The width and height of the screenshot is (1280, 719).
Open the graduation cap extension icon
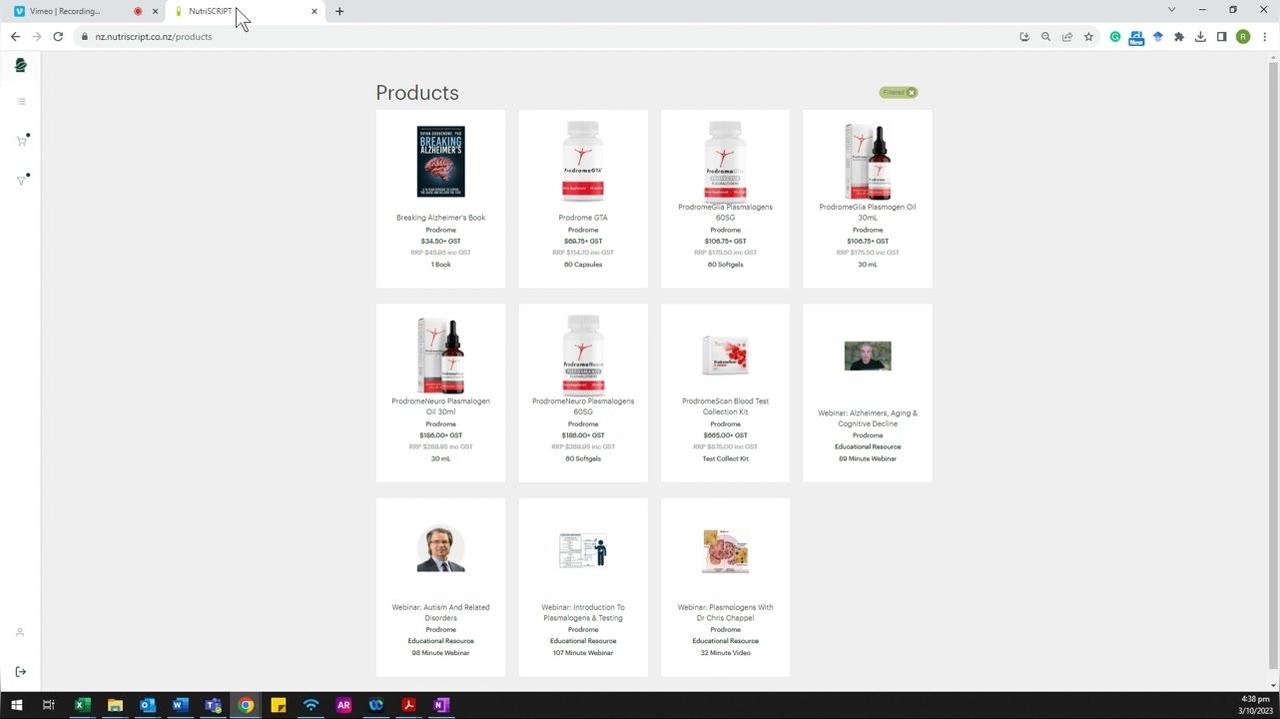point(1158,37)
